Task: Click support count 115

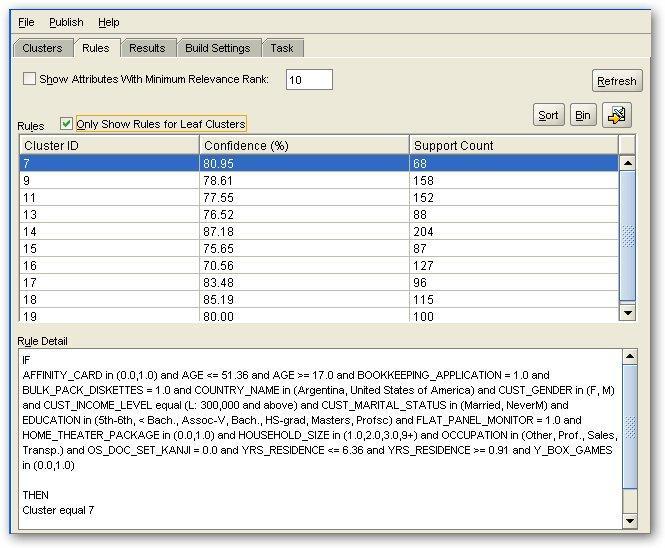Action: [x=423, y=299]
